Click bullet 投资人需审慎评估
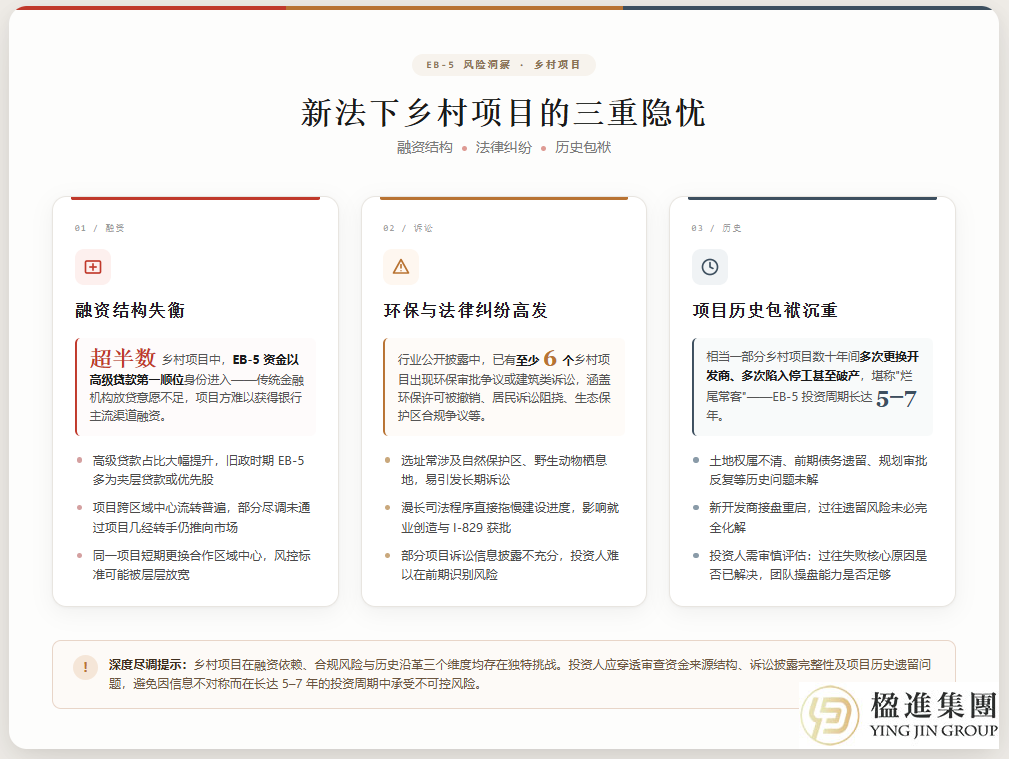 [818, 565]
